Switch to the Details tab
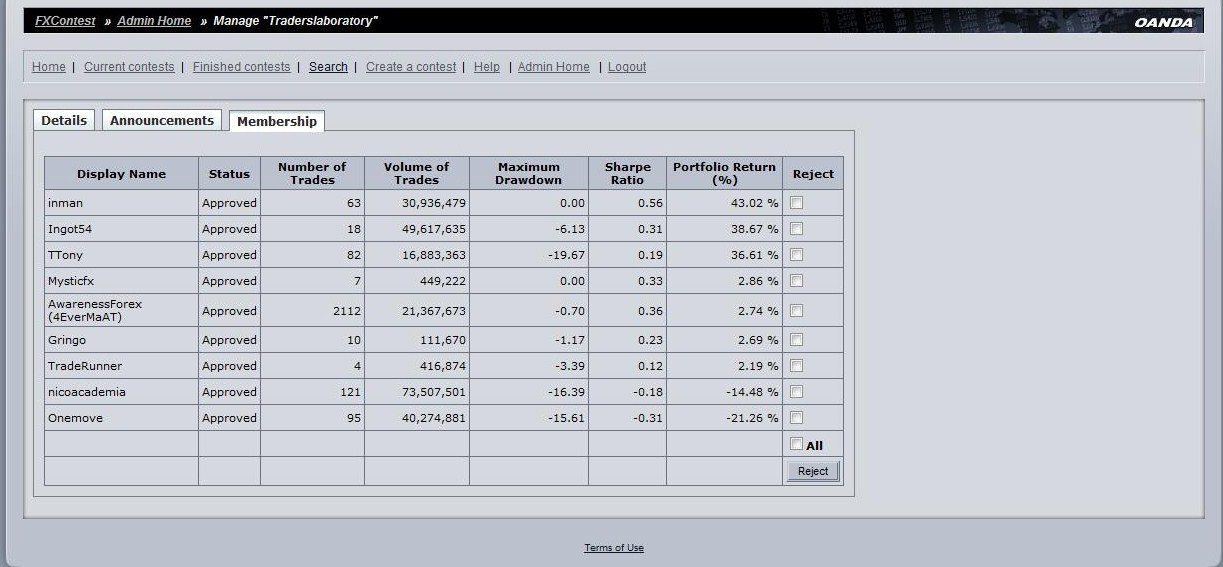Viewport: 1223px width, 567px height. (x=64, y=120)
